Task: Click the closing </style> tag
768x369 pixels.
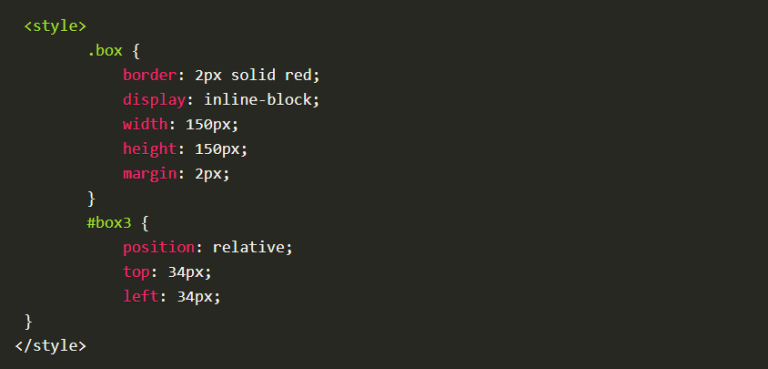Action: pyautogui.click(x=50, y=346)
